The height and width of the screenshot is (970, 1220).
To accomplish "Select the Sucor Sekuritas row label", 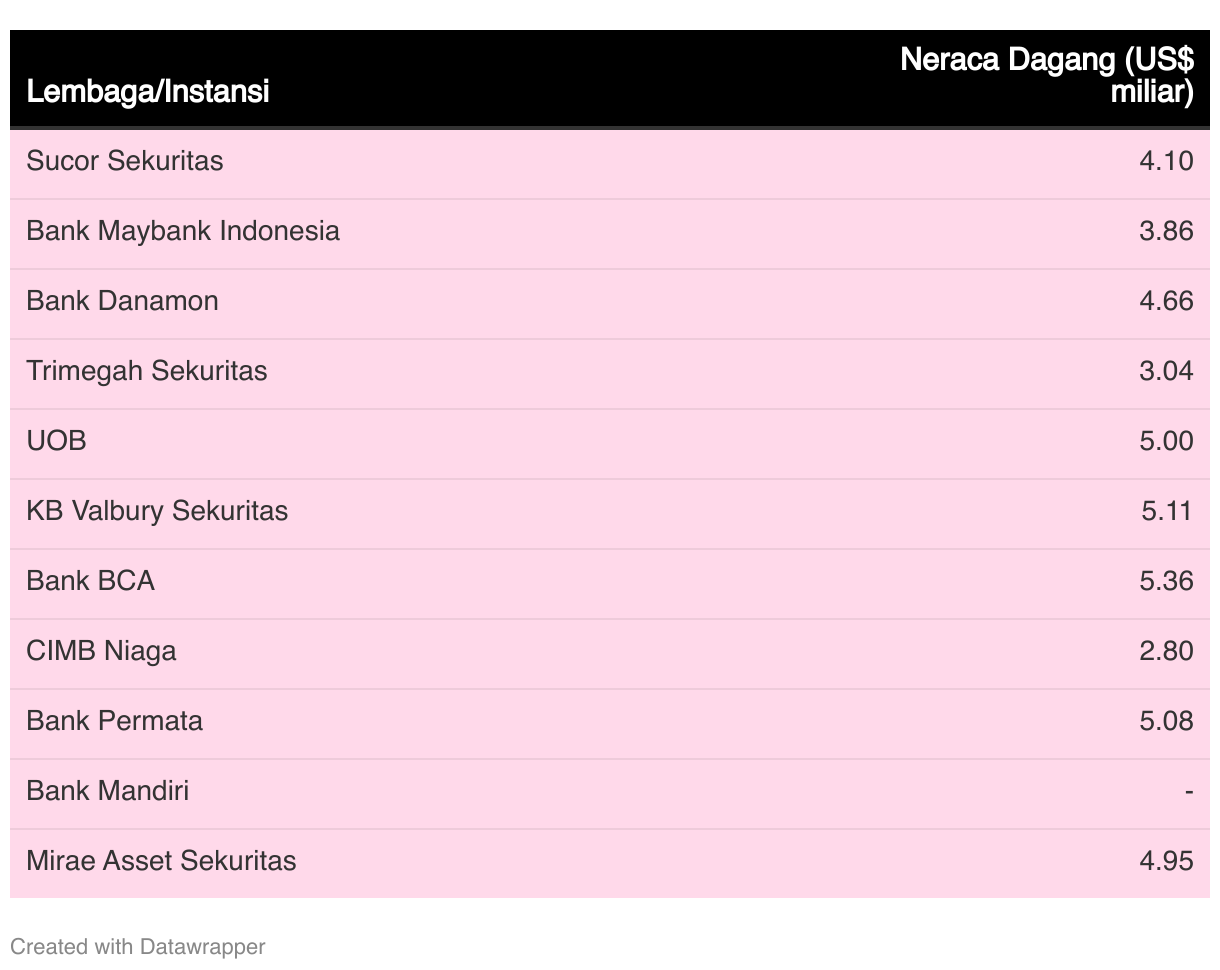I will [x=125, y=161].
